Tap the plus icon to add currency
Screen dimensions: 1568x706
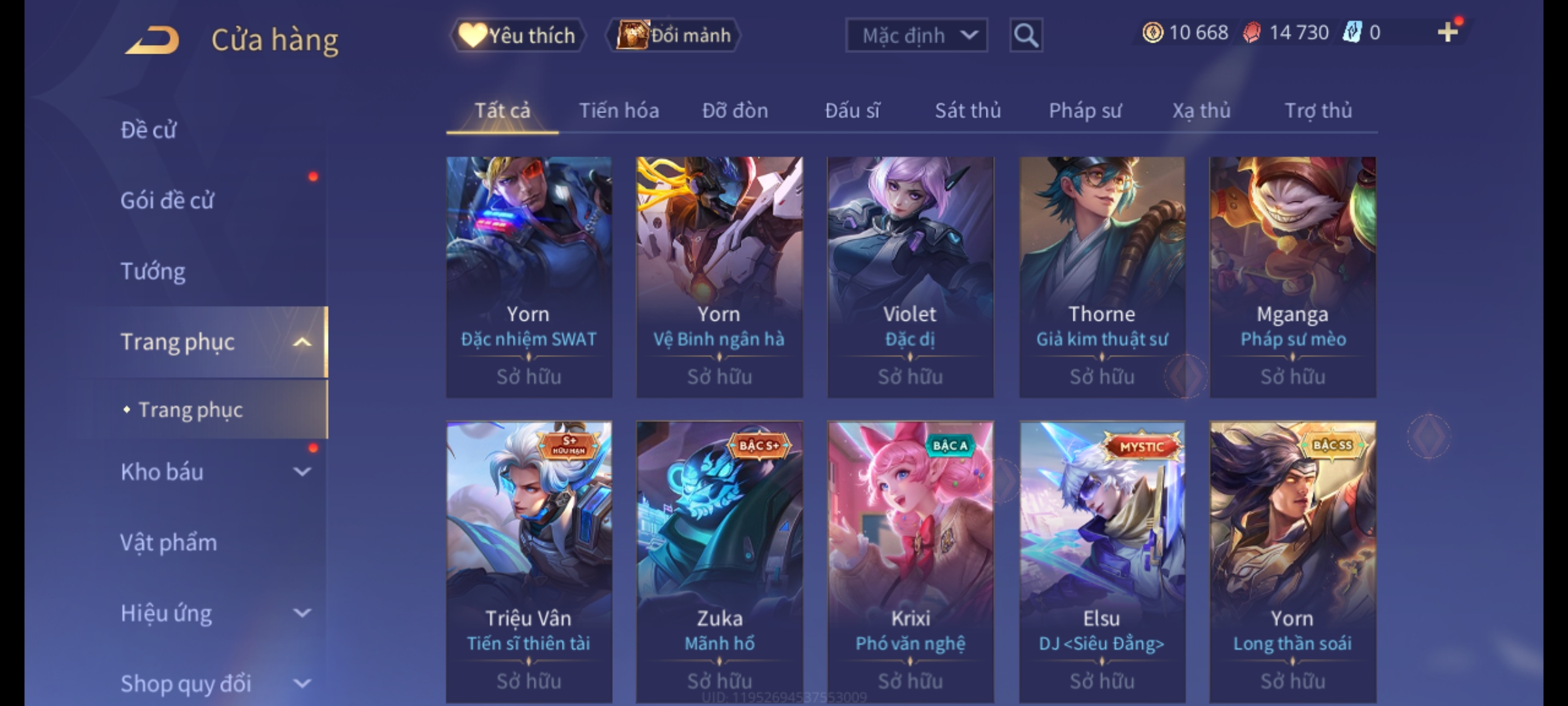coord(1448,32)
